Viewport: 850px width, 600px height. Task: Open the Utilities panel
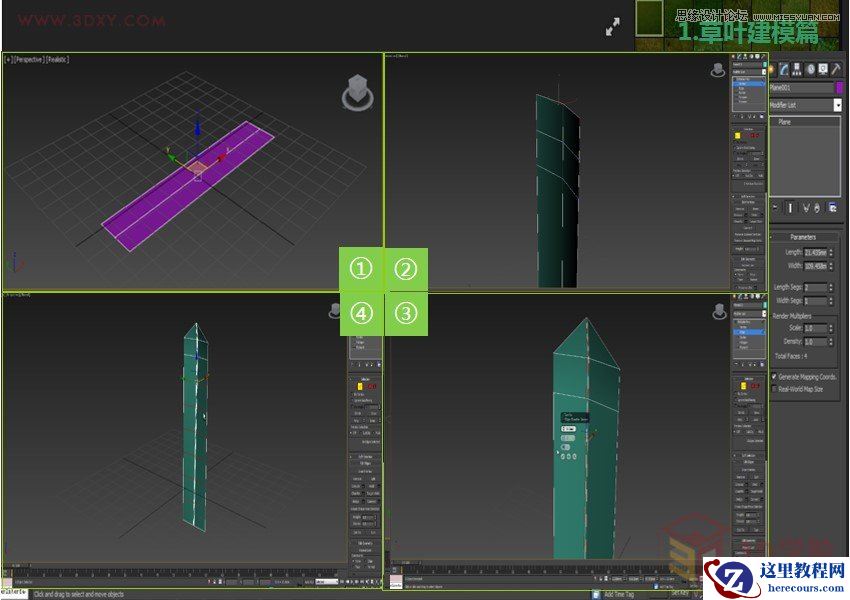tap(834, 67)
